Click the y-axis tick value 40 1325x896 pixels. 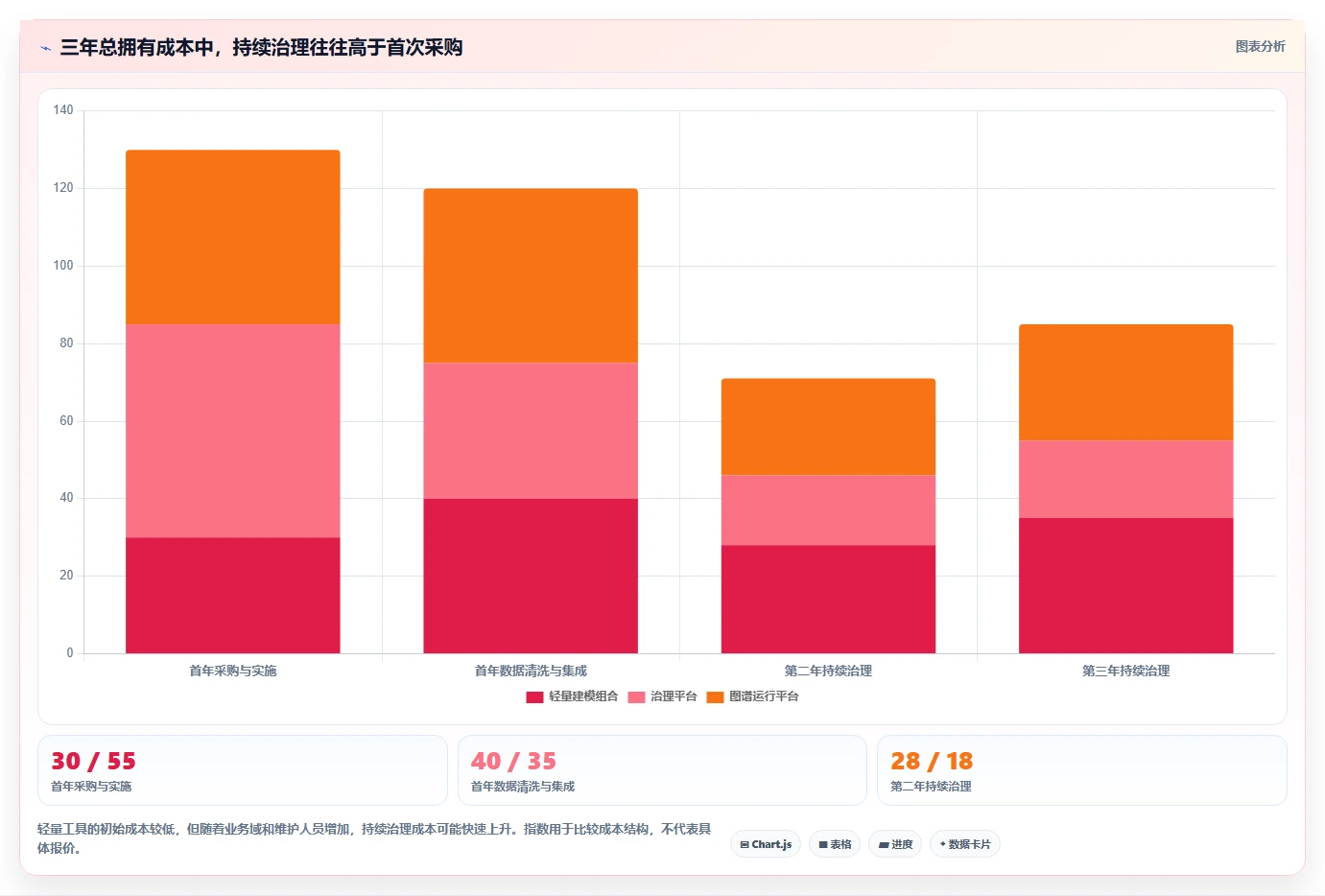coord(66,498)
